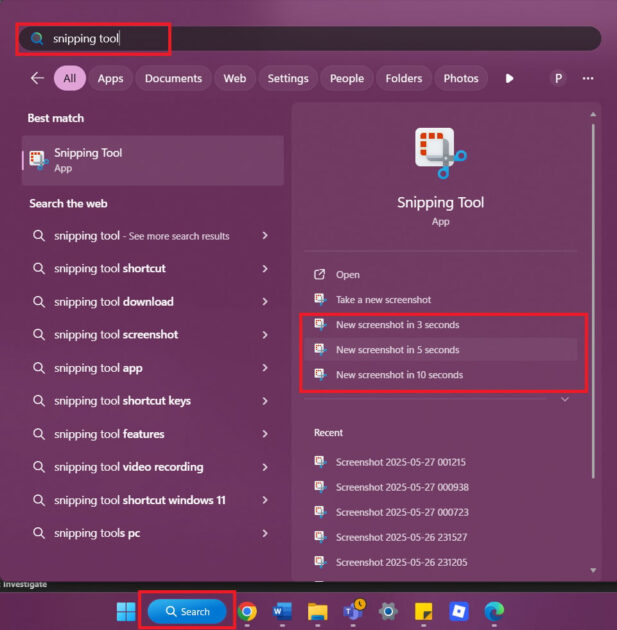Viewport: 617px width, 630px height.
Task: Choose Take a new screenshot
Action: (x=441, y=300)
